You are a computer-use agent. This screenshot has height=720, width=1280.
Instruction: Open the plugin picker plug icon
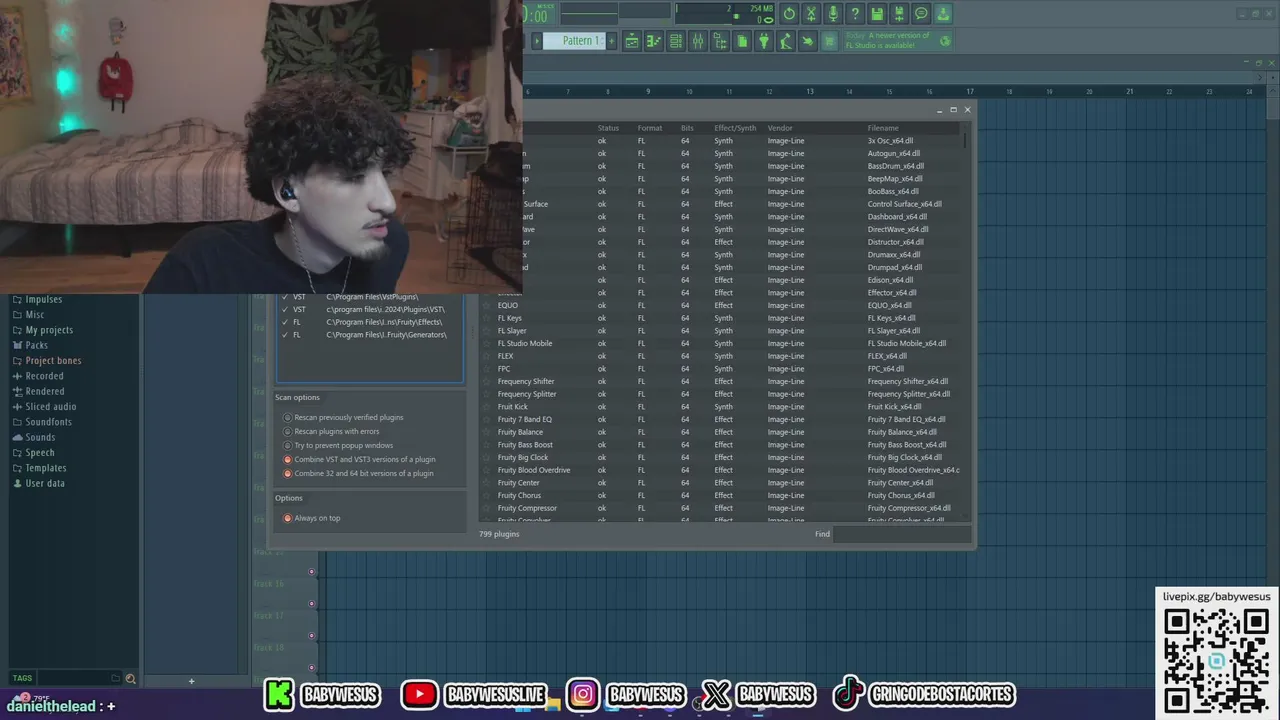coord(764,41)
